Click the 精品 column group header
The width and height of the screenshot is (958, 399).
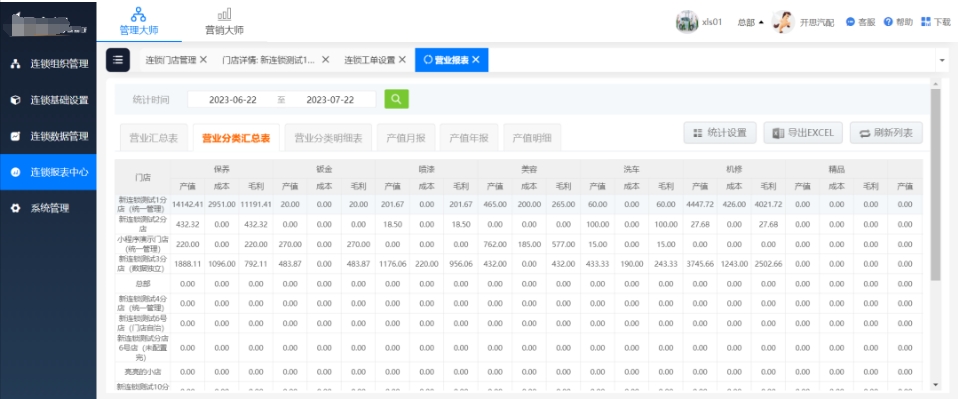pyautogui.click(x=836, y=169)
